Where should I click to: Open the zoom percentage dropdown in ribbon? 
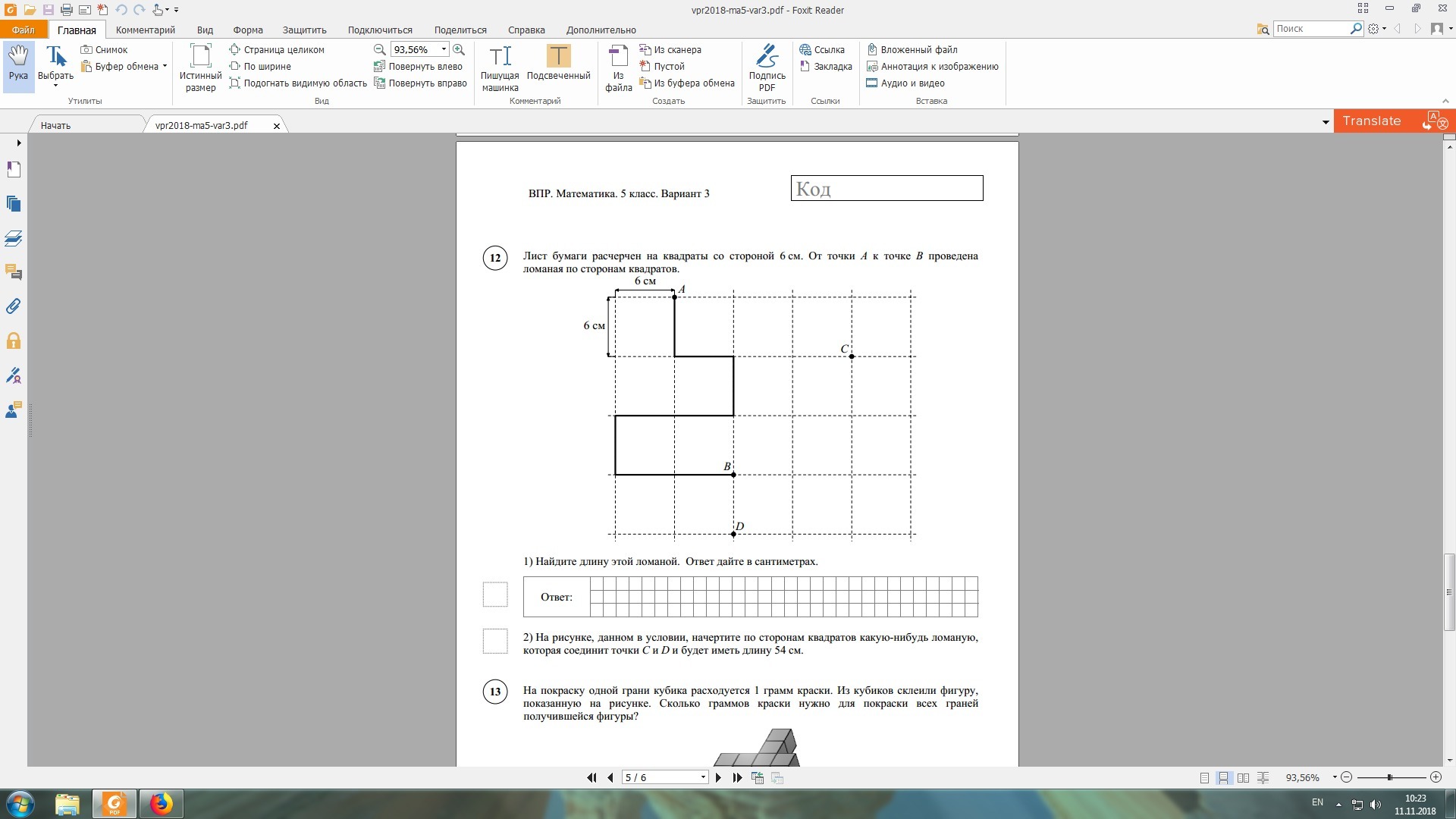[x=444, y=49]
